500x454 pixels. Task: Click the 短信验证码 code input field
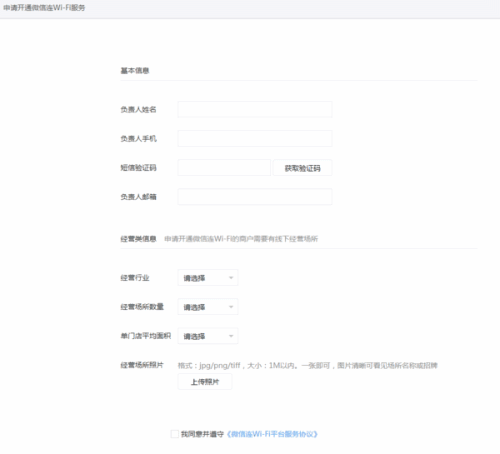pos(224,168)
